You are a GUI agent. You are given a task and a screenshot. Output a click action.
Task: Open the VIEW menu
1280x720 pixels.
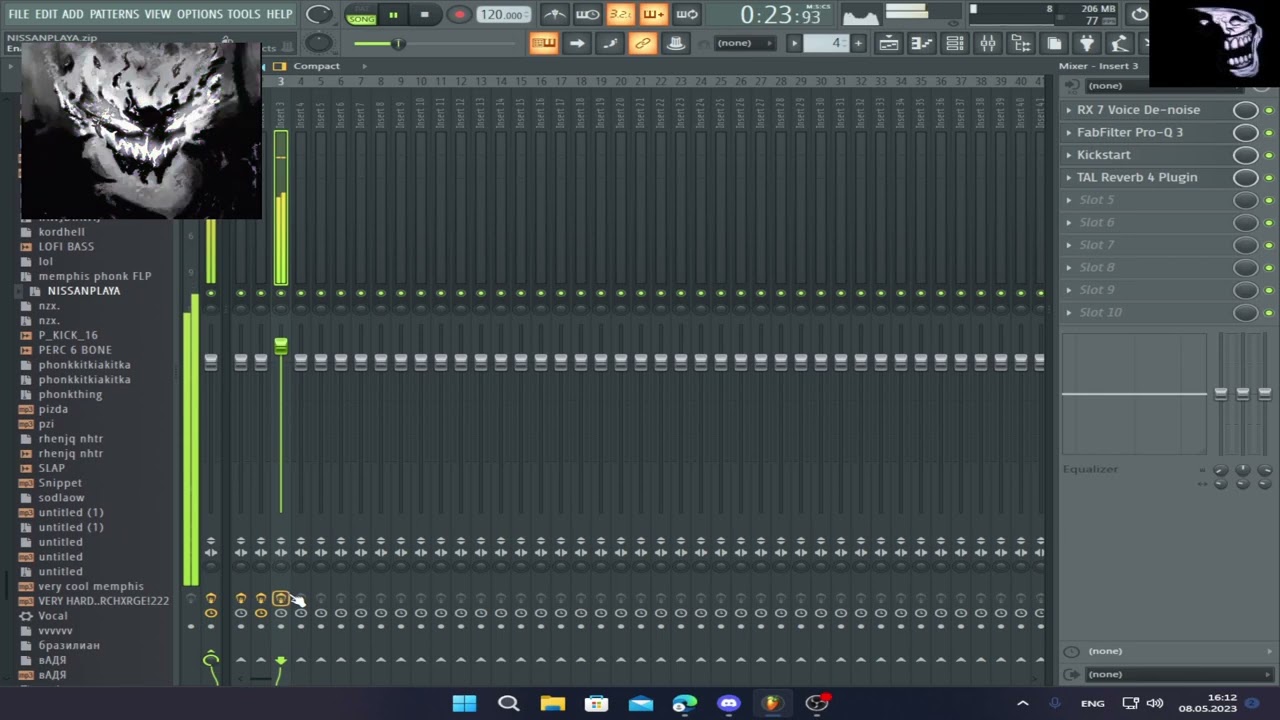(158, 14)
